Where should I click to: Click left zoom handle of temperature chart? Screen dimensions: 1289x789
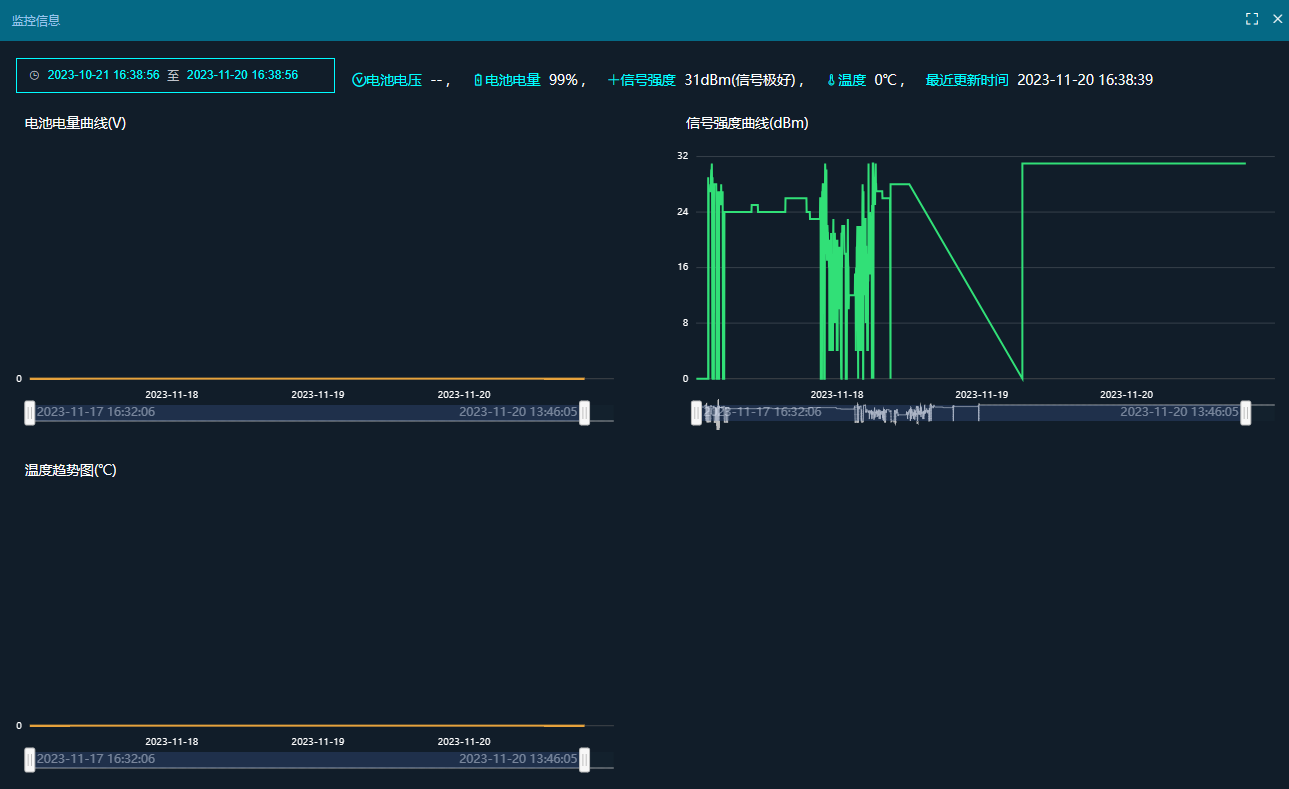point(30,760)
